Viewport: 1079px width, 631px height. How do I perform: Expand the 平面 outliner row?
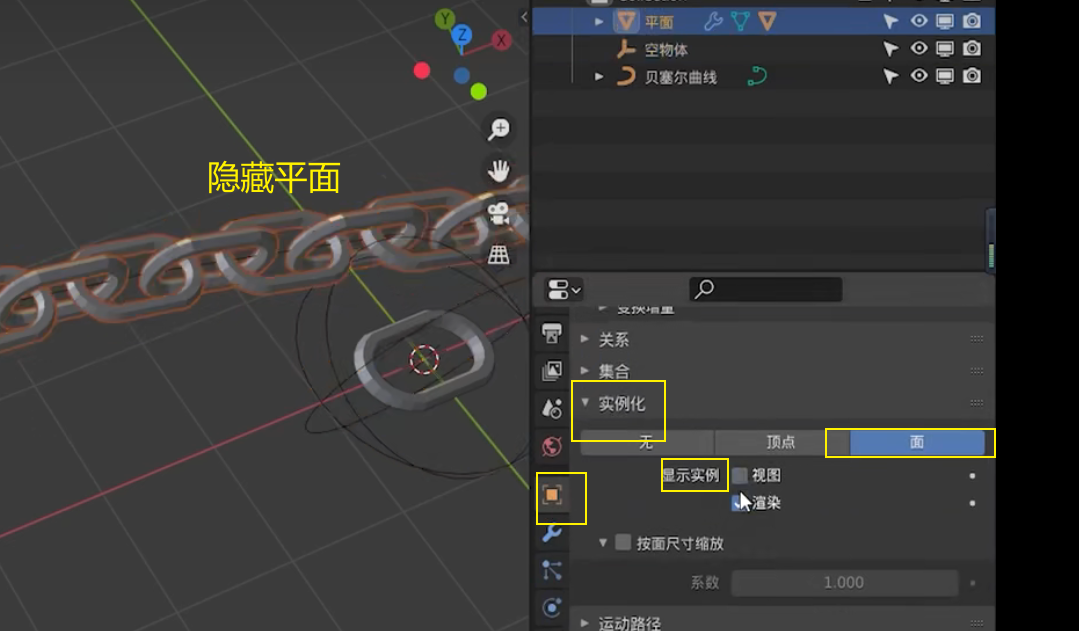click(599, 22)
